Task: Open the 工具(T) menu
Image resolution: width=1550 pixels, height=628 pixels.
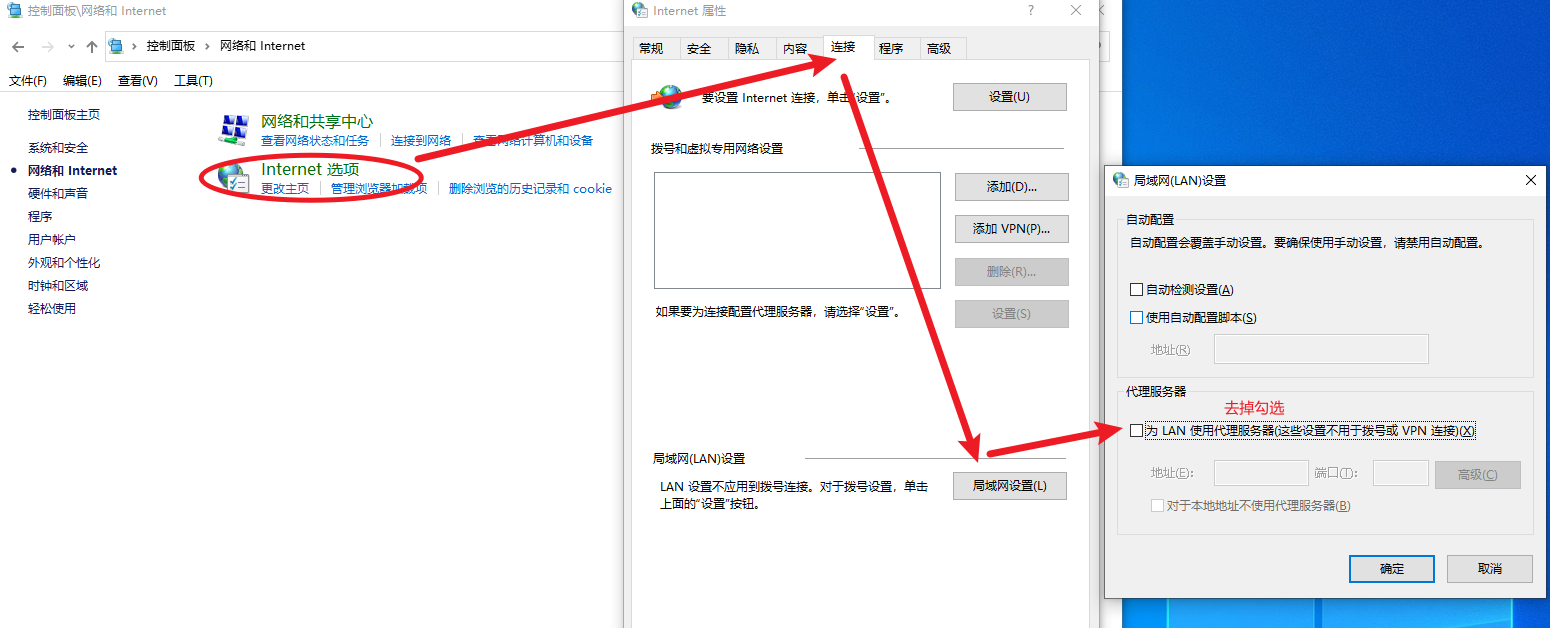Action: (193, 81)
